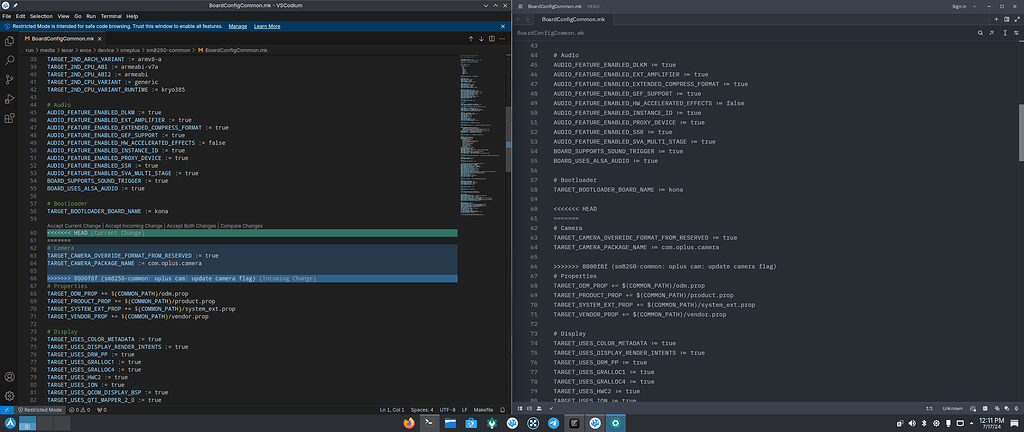This screenshot has height=432, width=1024.
Task: Open the Explorer view in VSCodium
Action: pyautogui.click(x=10, y=40)
